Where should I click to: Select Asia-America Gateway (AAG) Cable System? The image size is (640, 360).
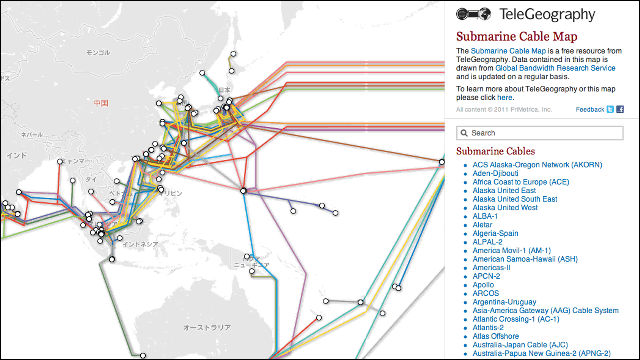click(x=545, y=311)
